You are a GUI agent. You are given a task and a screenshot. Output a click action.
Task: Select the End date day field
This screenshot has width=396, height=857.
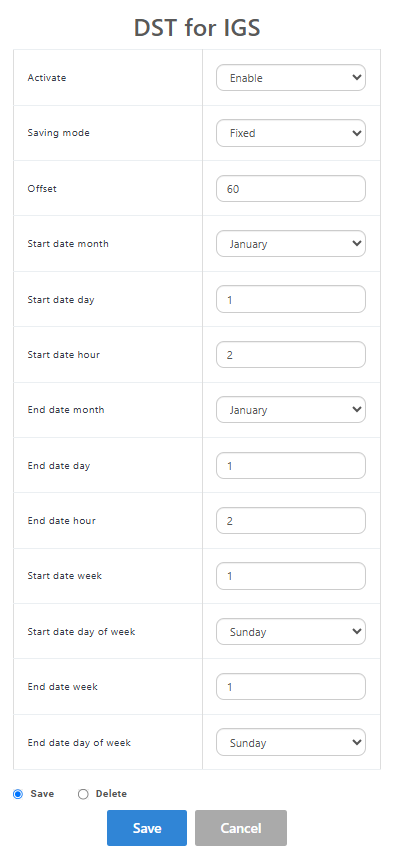291,466
